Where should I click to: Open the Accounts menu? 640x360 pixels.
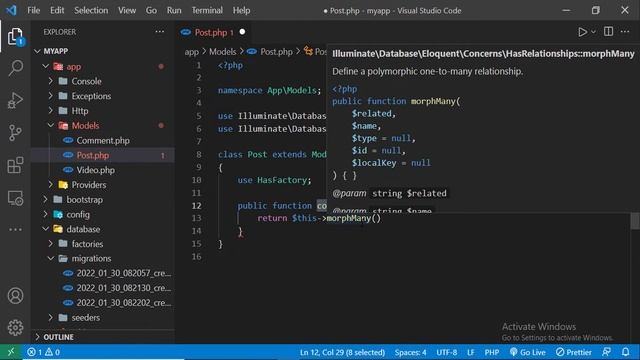[16, 296]
